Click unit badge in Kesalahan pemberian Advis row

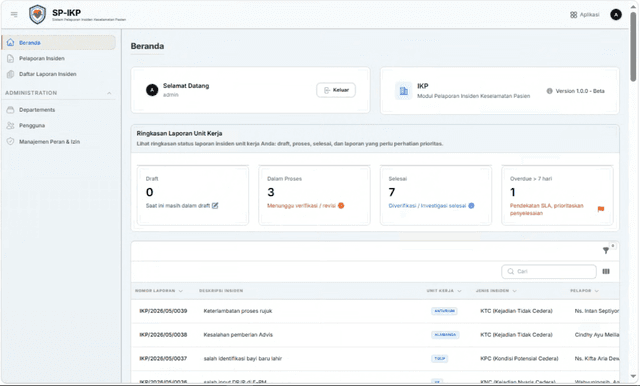(445, 335)
